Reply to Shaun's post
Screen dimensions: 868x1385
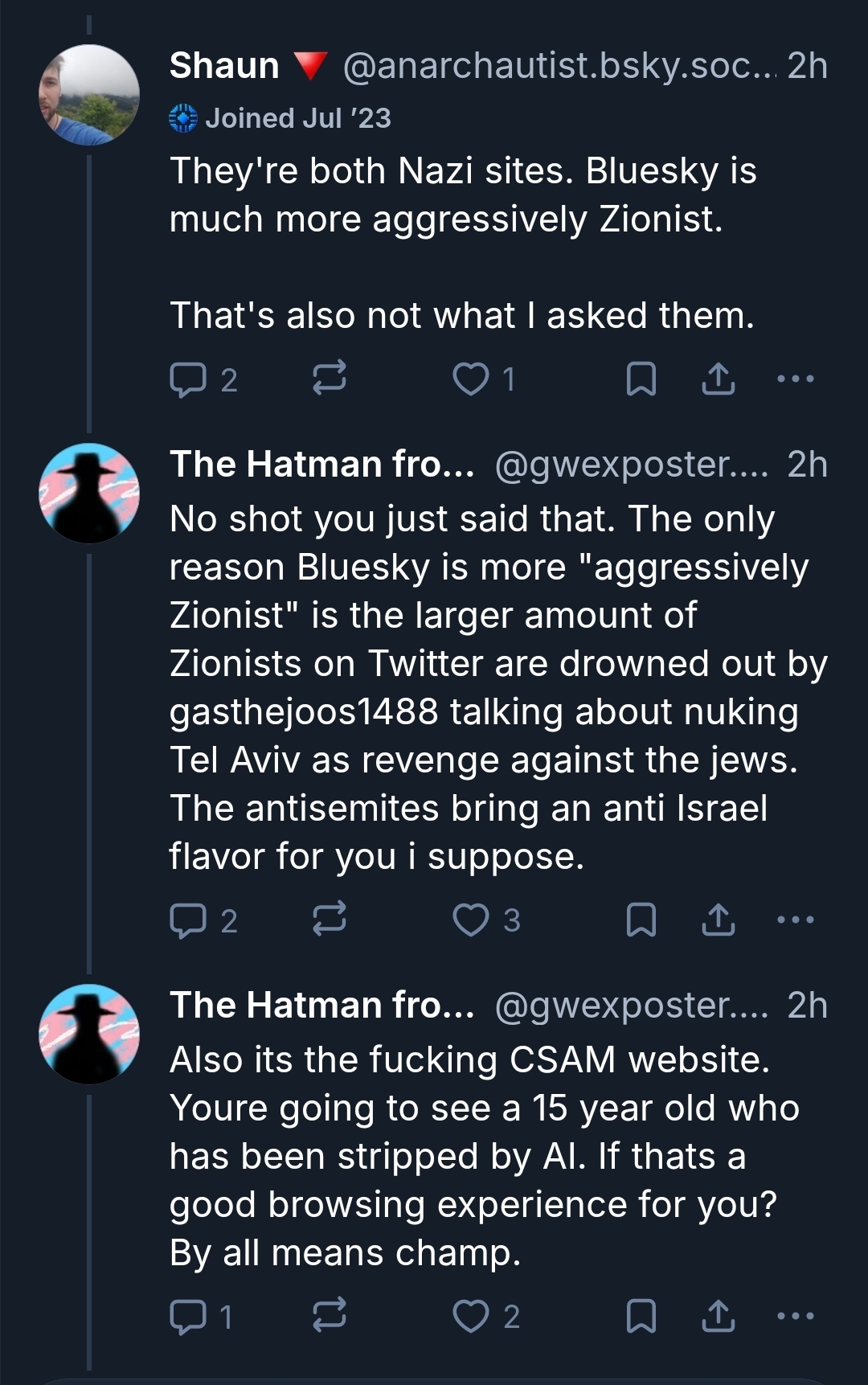tap(188, 379)
